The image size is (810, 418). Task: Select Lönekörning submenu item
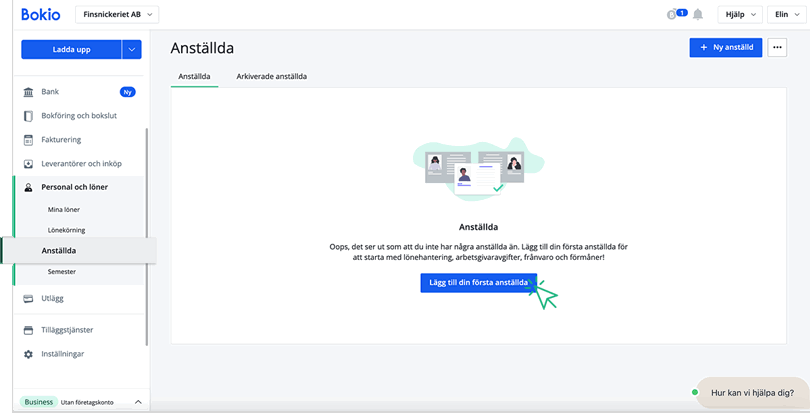tap(66, 230)
